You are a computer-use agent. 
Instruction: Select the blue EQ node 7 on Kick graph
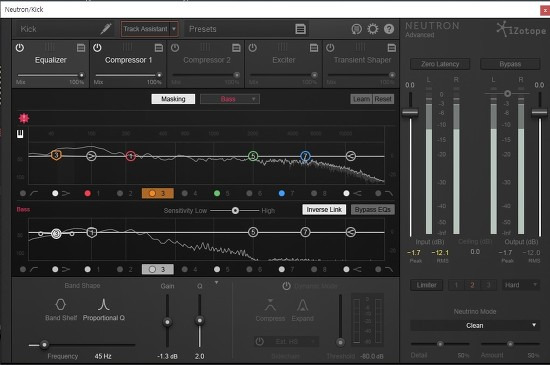[x=306, y=156]
